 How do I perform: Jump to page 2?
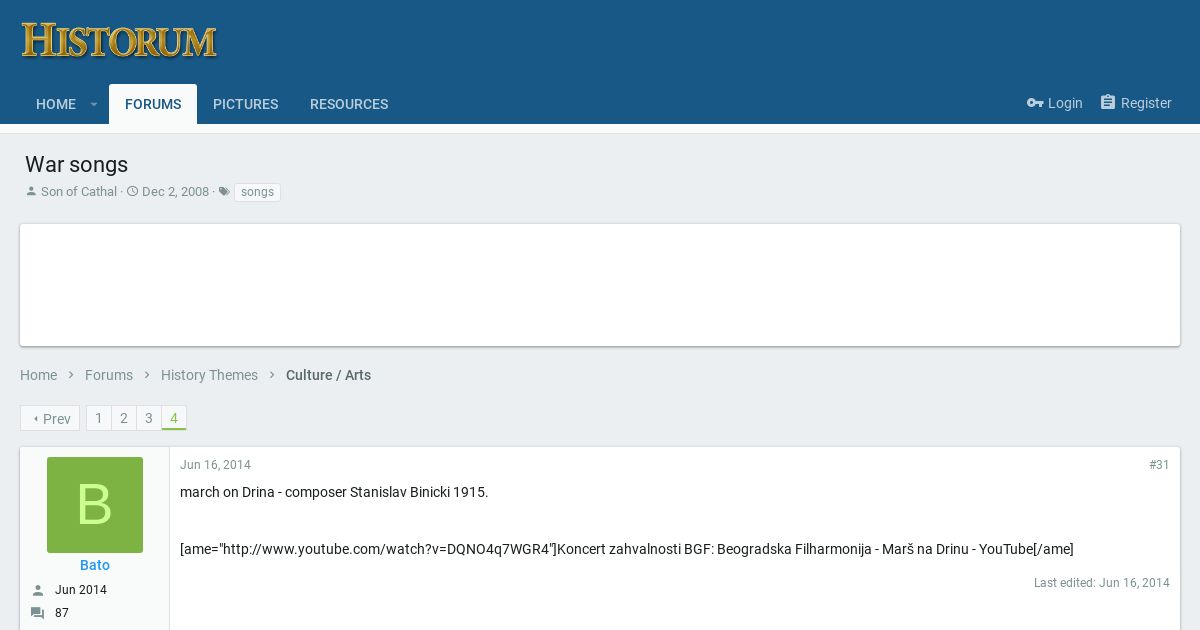(123, 418)
